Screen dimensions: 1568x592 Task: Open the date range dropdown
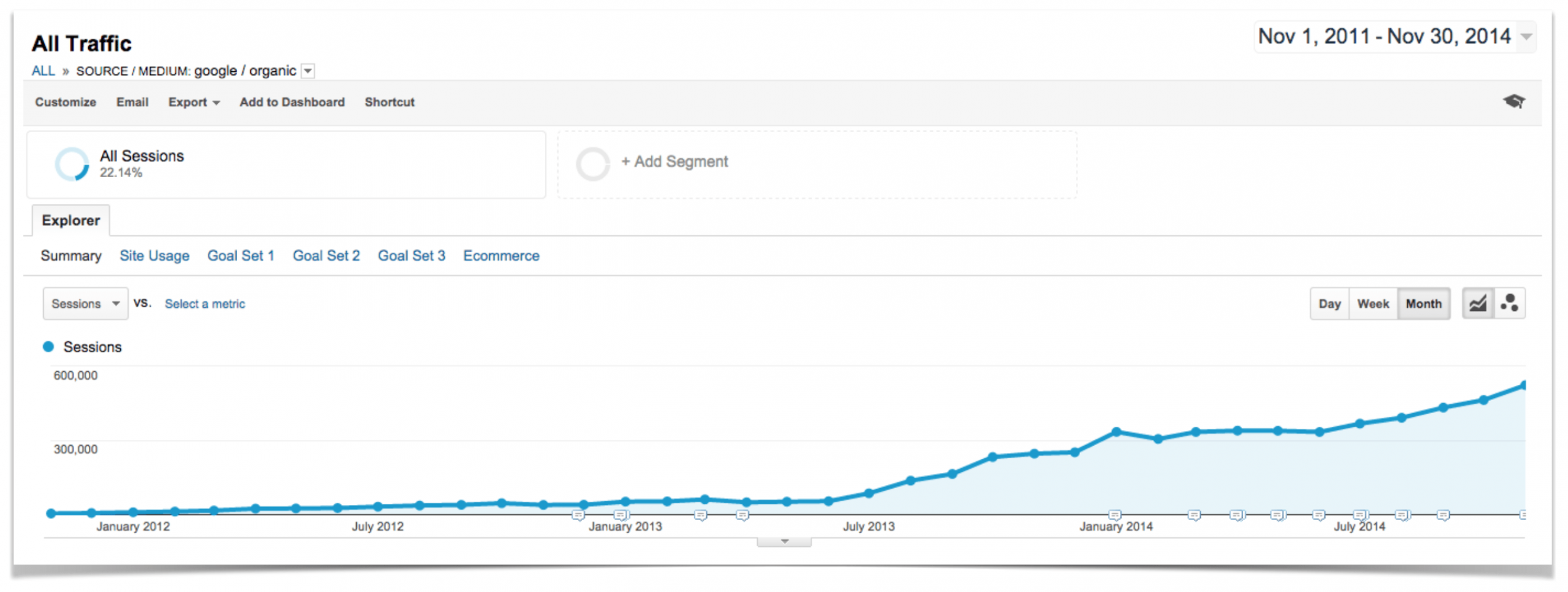click(1527, 37)
